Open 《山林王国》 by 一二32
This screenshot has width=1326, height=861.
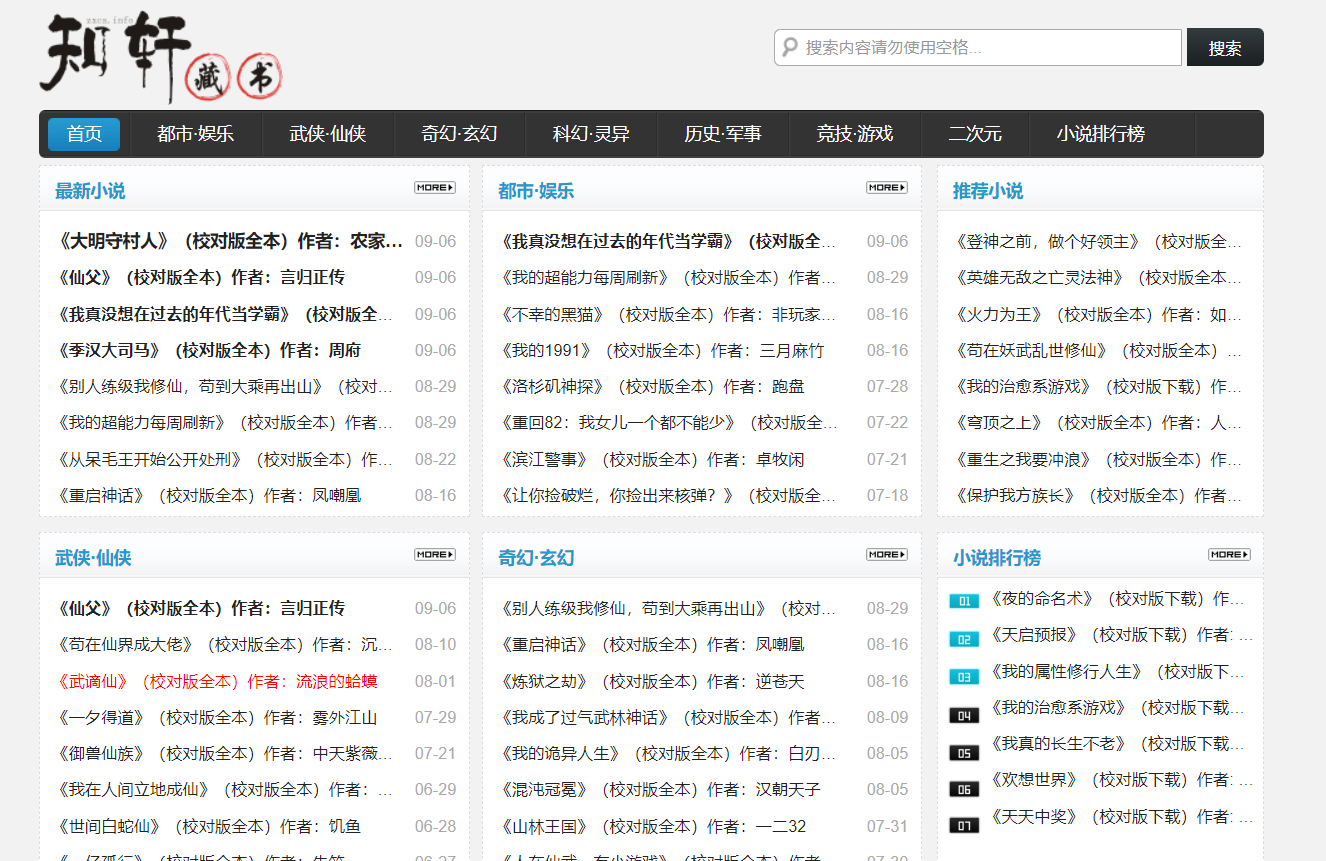click(653, 826)
